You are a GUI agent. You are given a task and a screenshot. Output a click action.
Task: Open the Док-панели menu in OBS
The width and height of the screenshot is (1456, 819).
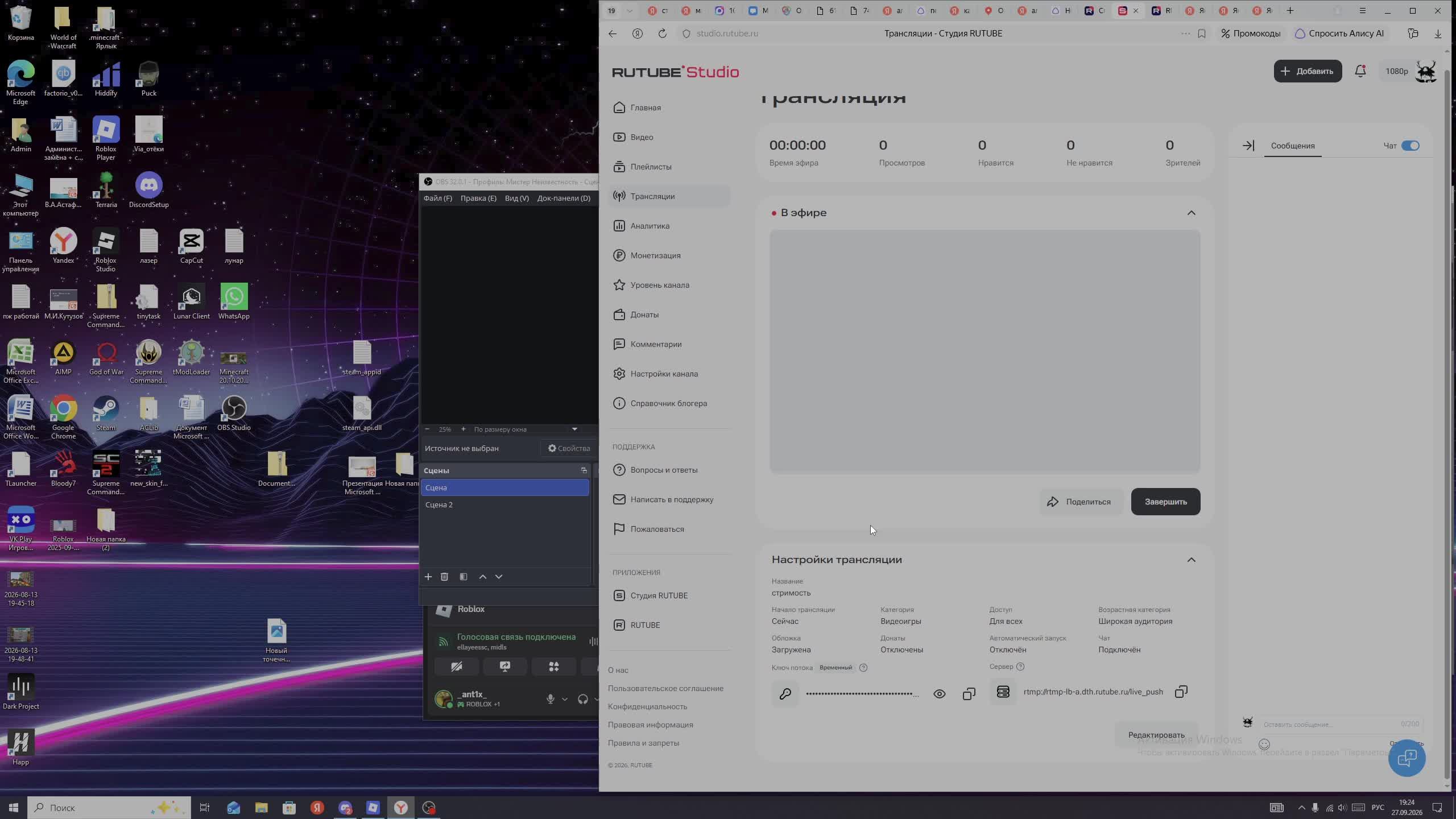point(564,198)
